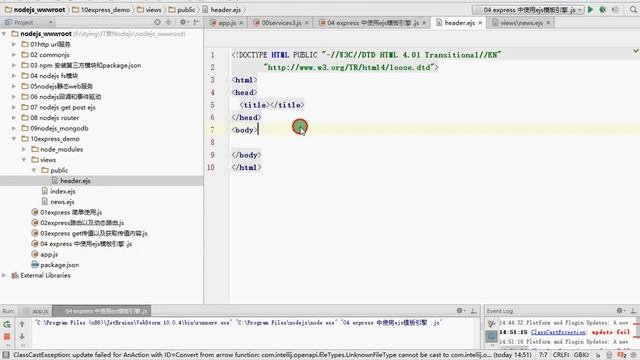Click line number 5 in the gutter
Image resolution: width=640 pixels, height=360 pixels.
212,105
